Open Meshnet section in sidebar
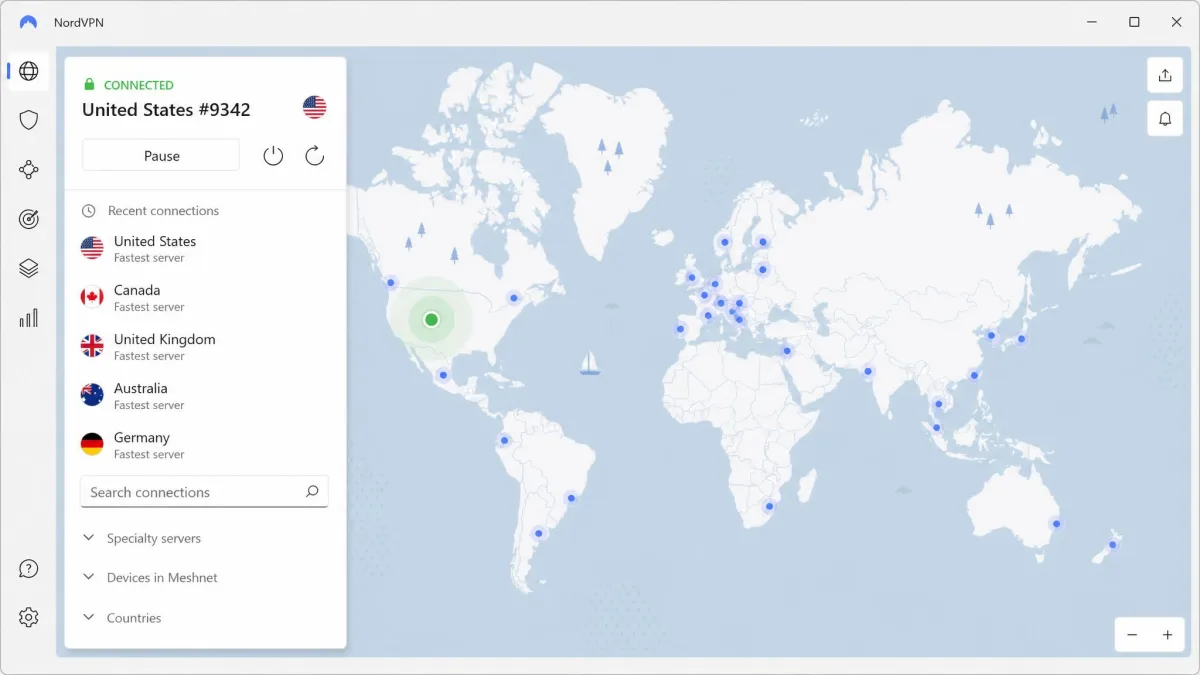This screenshot has height=675, width=1200. 29,170
